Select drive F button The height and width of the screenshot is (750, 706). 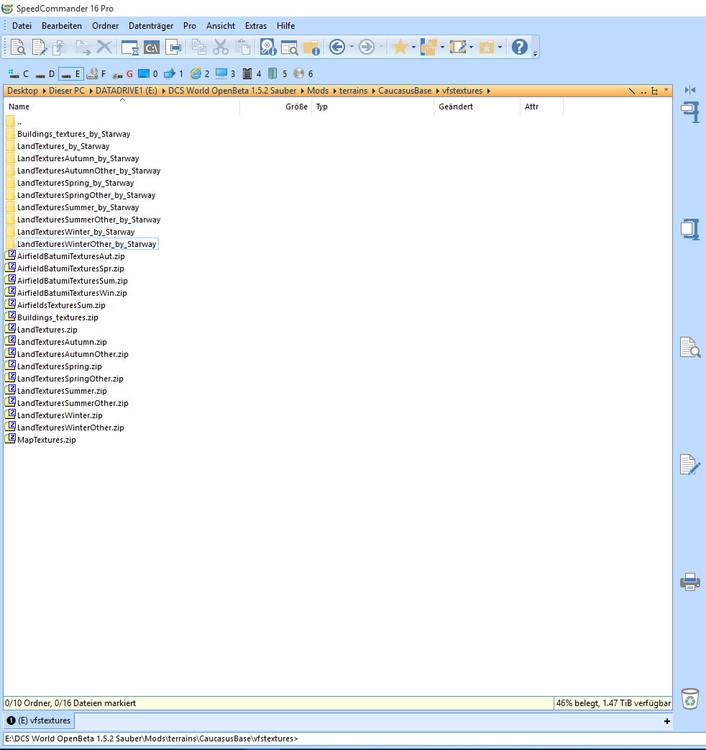(x=97, y=74)
